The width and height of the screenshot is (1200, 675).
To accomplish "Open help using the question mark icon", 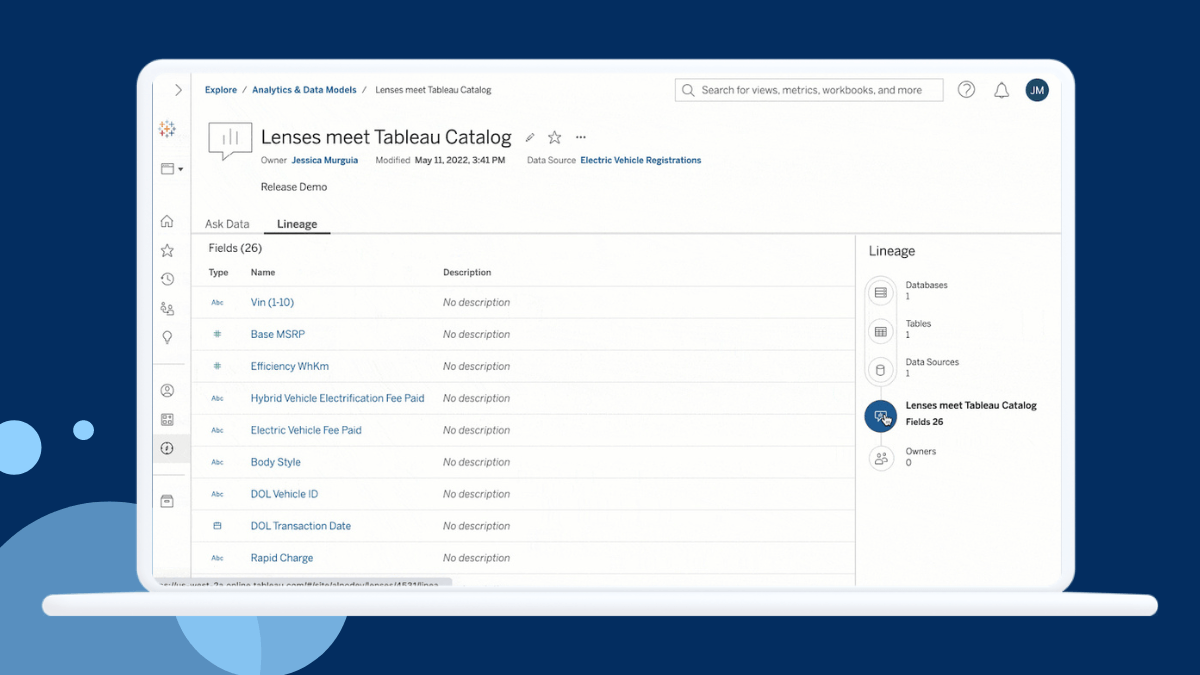I will pos(966,89).
